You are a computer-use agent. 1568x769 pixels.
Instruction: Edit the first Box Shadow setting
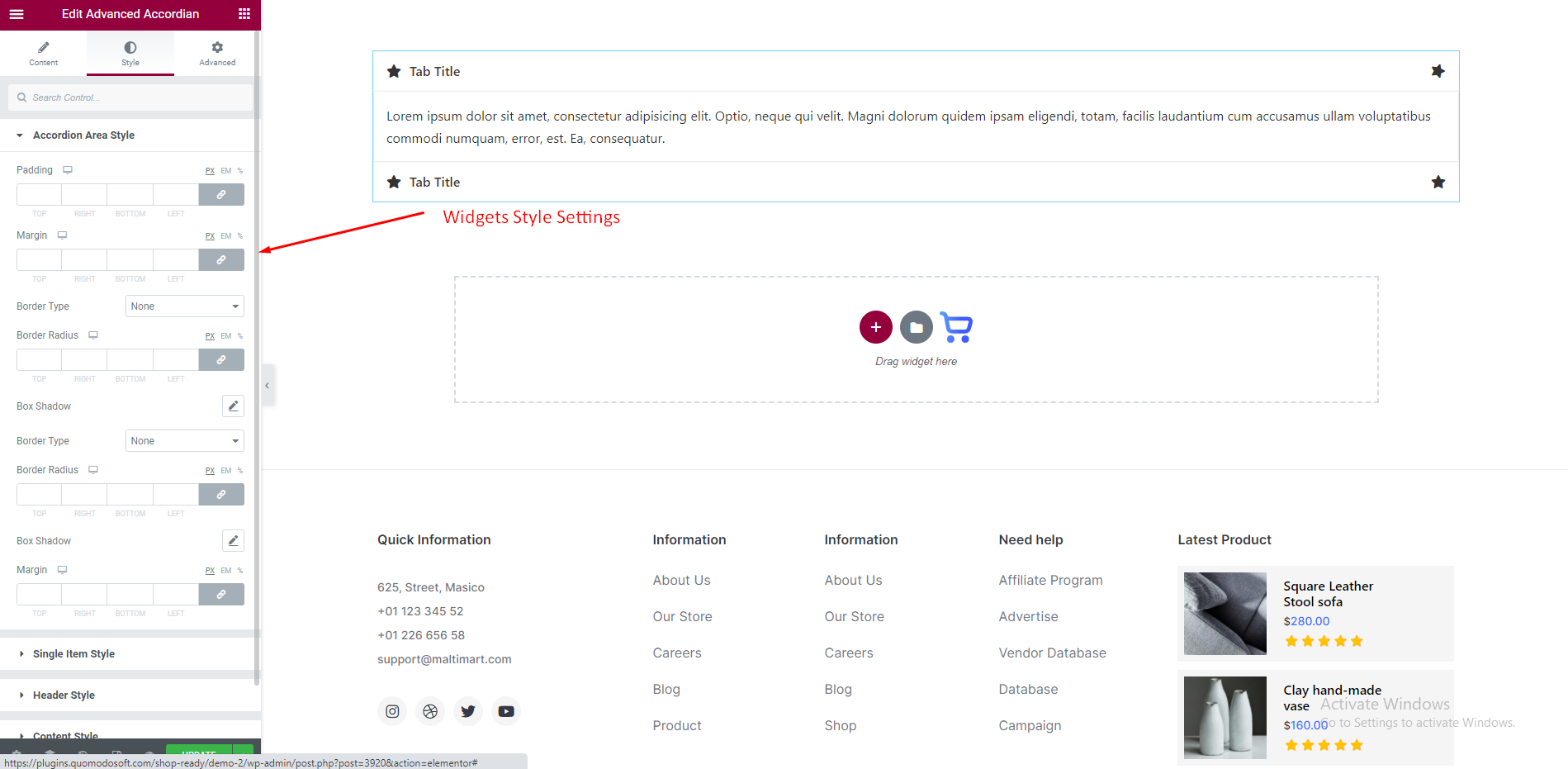coord(233,406)
